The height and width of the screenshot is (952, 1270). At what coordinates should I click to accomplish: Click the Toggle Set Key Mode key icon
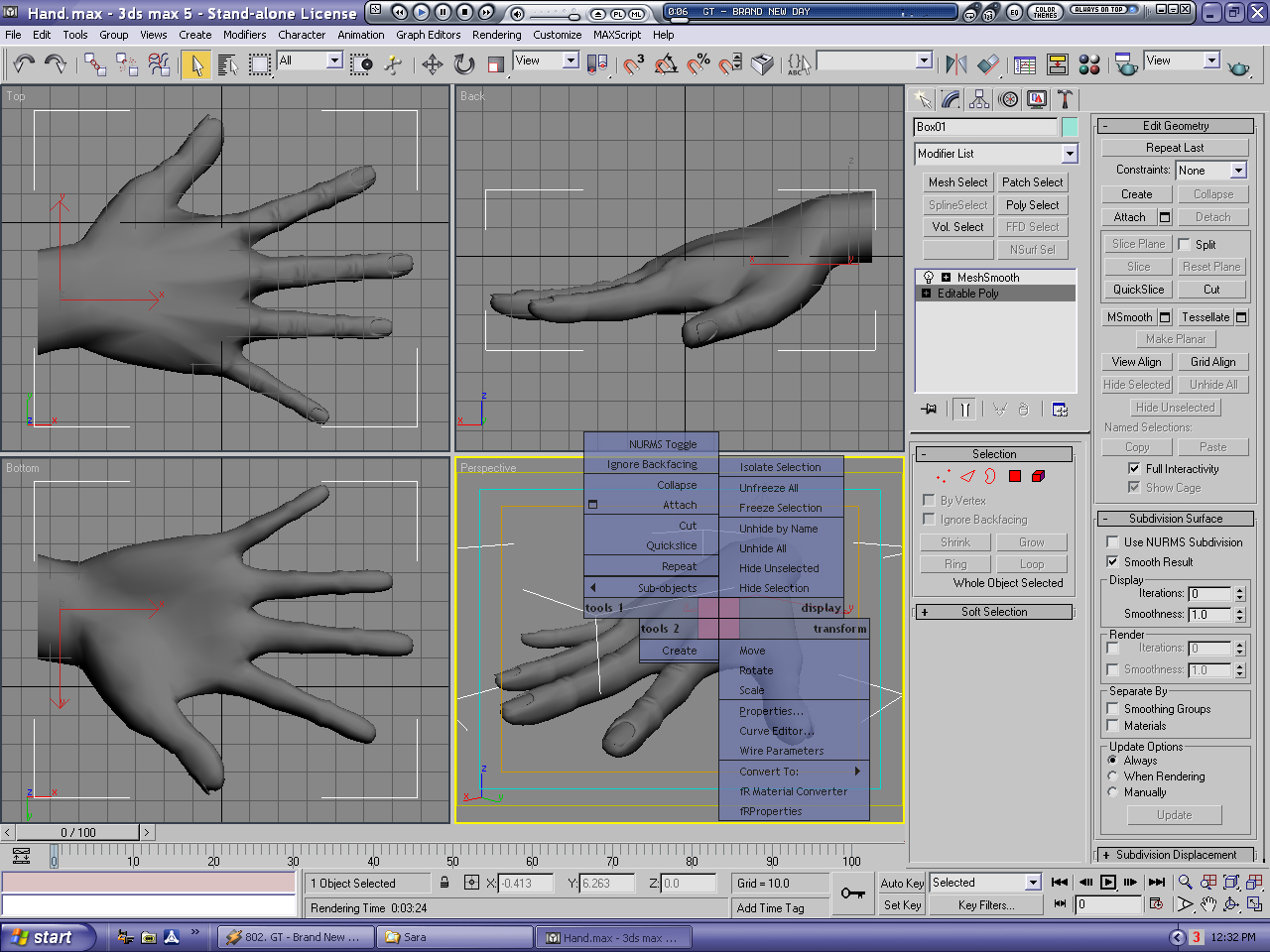[852, 893]
